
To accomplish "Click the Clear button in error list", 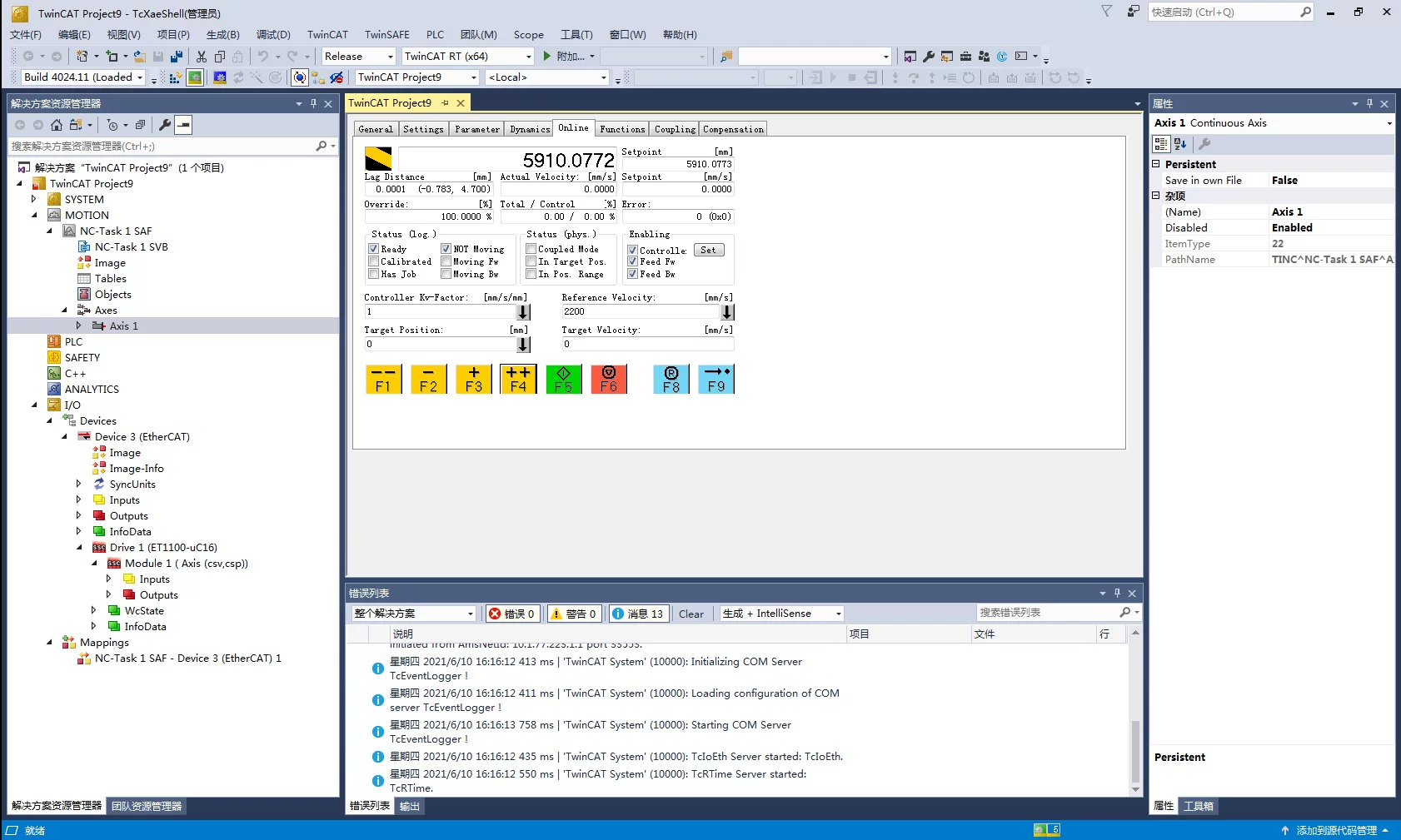I will click(x=691, y=614).
